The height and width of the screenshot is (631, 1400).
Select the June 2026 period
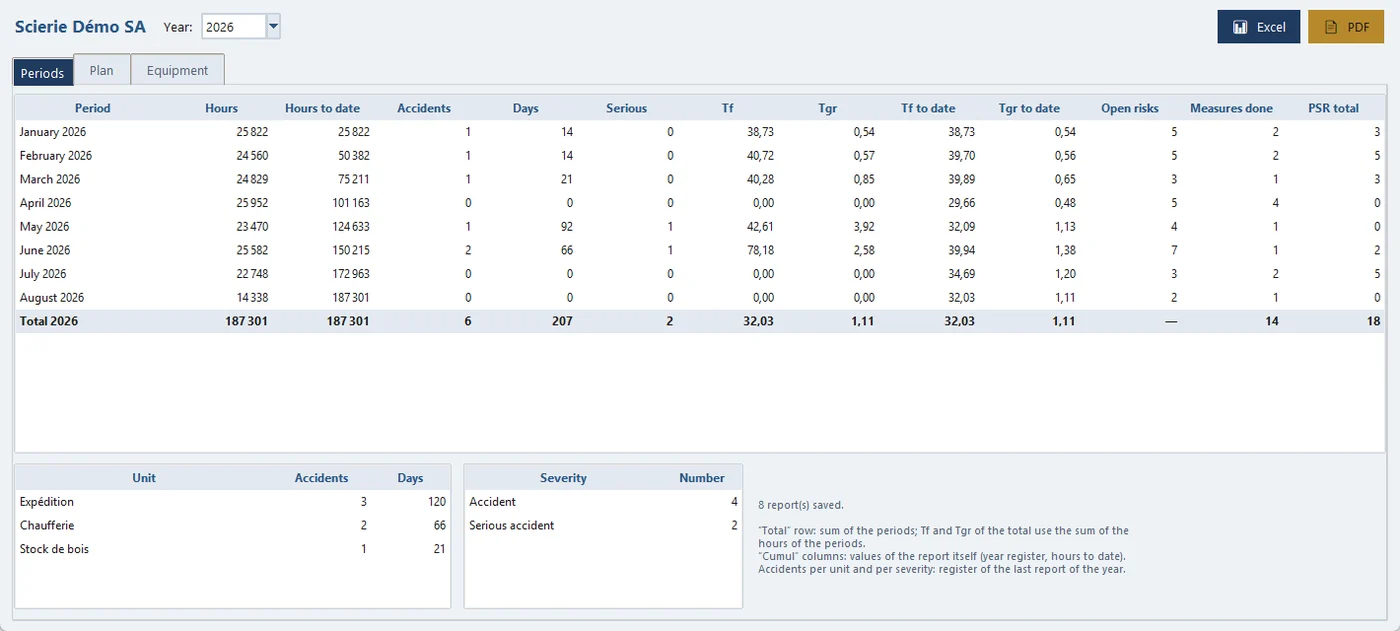[699, 250]
